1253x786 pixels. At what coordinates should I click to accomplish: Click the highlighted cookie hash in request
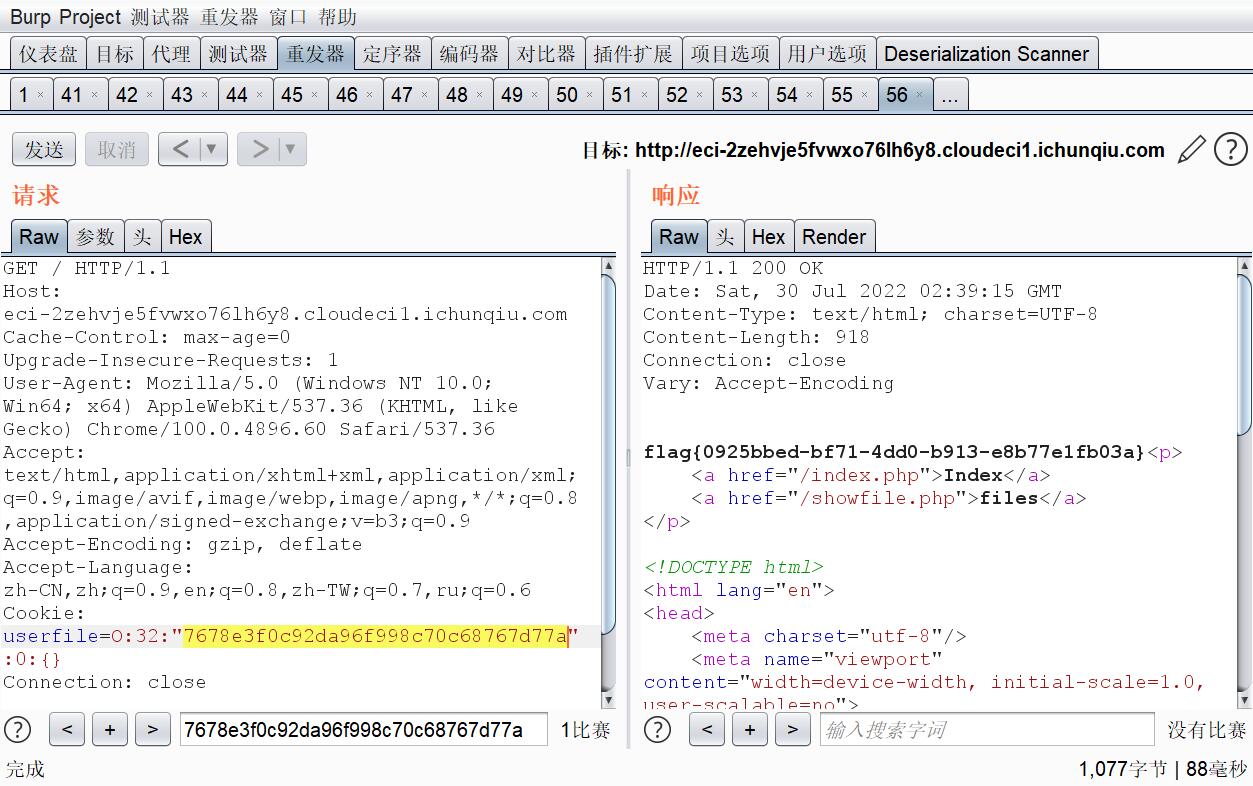(x=376, y=636)
